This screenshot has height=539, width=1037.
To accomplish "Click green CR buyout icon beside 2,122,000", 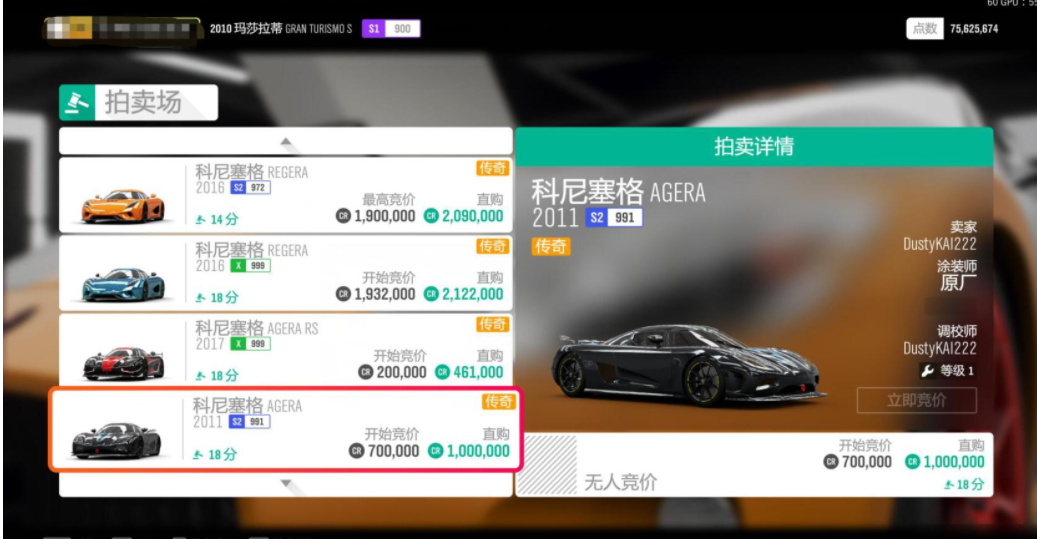I will pyautogui.click(x=431, y=294).
